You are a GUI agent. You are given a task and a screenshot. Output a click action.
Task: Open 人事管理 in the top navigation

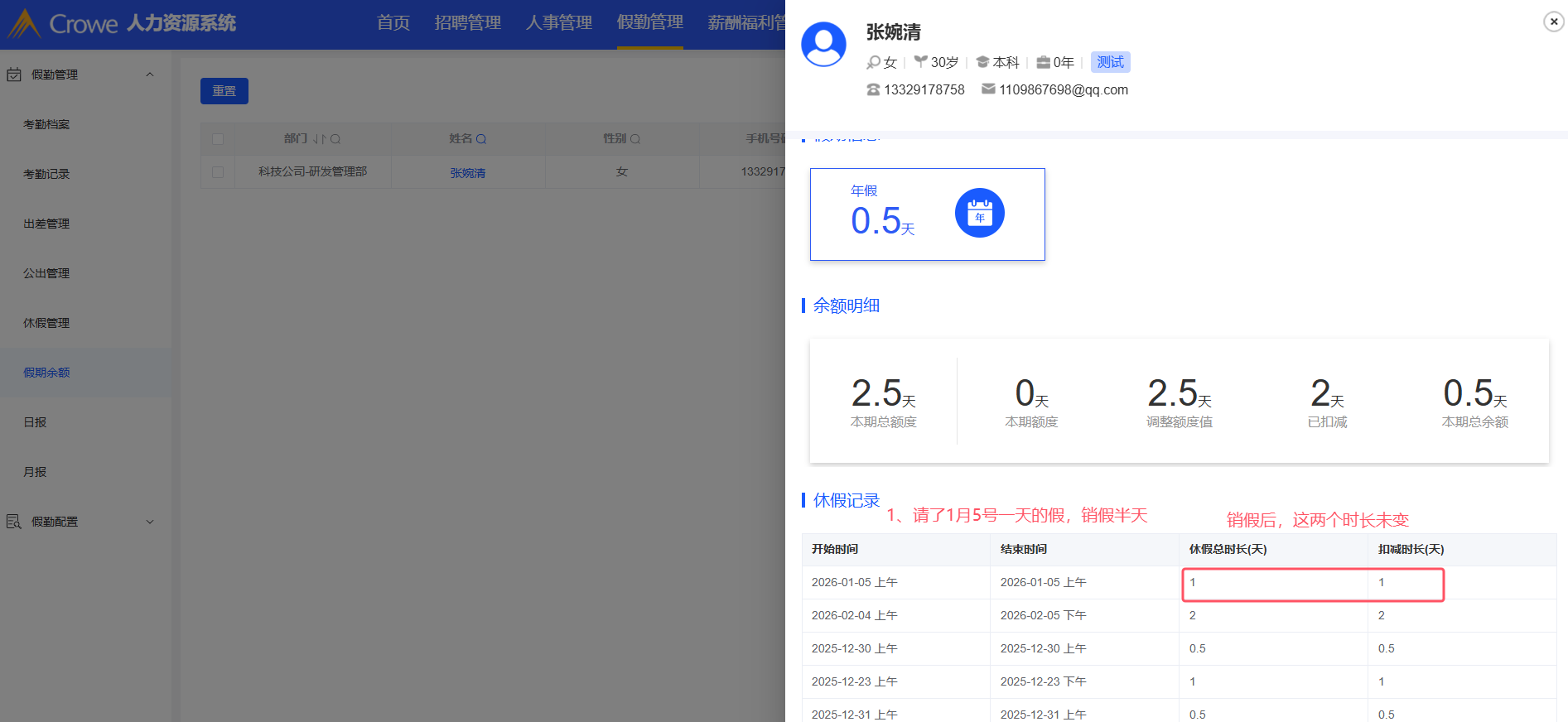coord(558,23)
